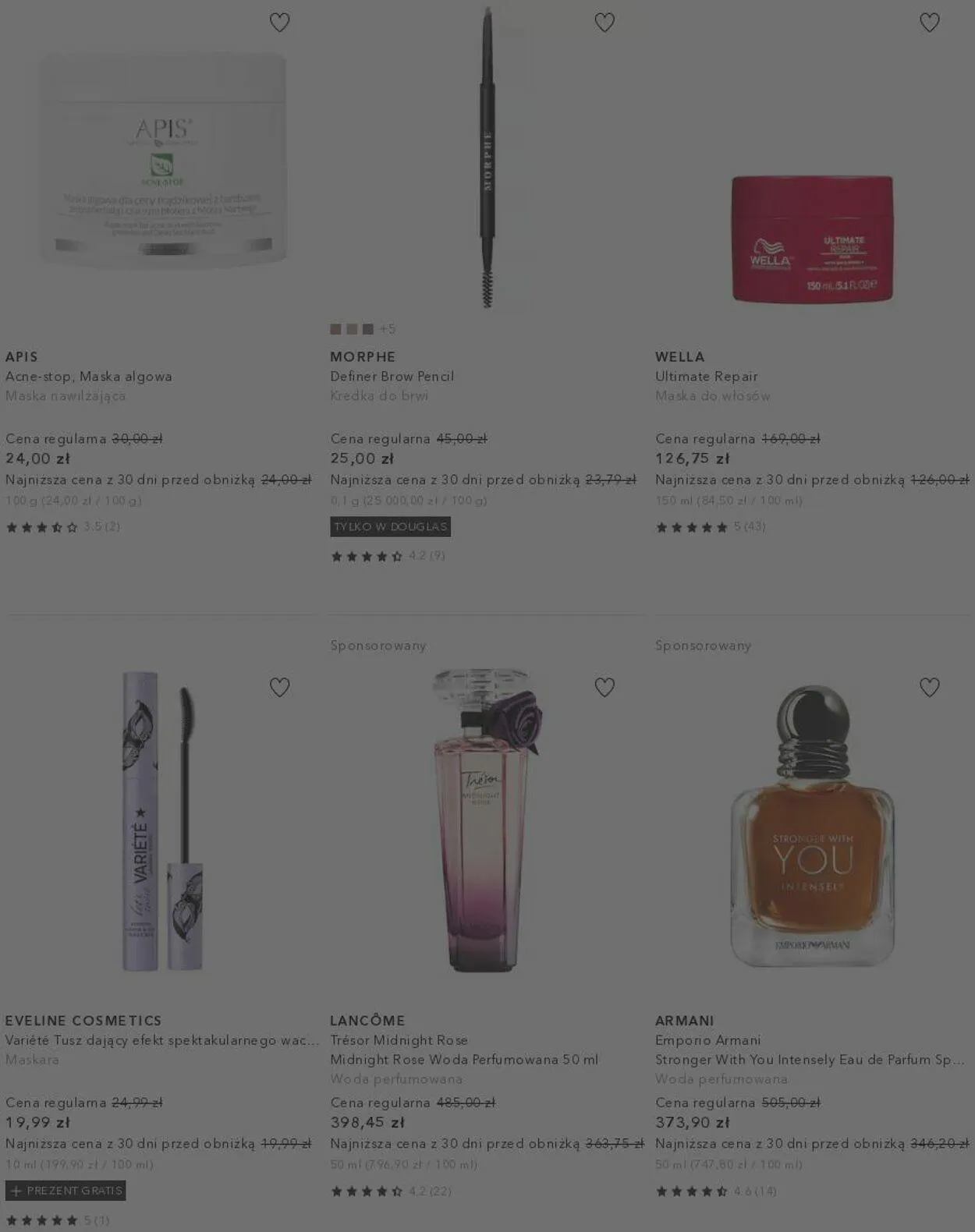Add APIS Acne-stop mask to wishlist

[279, 23]
